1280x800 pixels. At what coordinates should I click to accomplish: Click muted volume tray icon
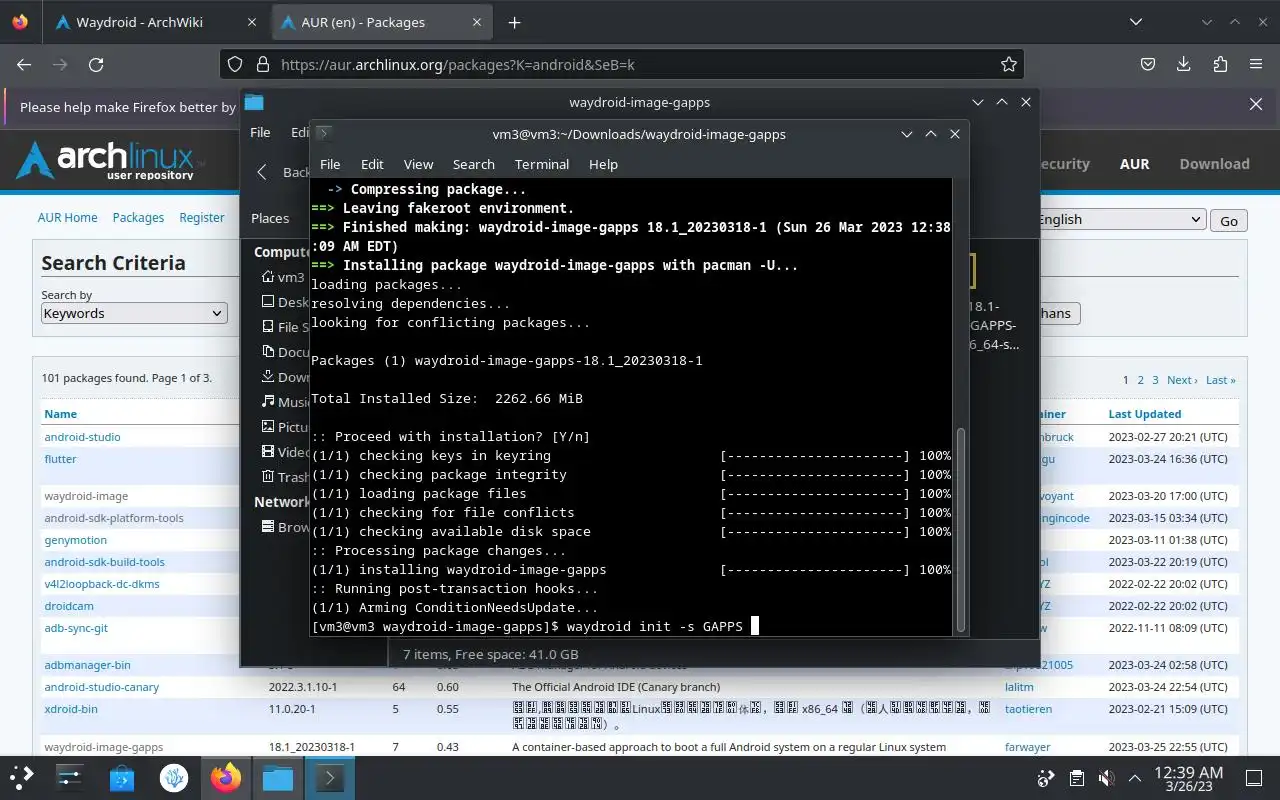click(1106, 778)
